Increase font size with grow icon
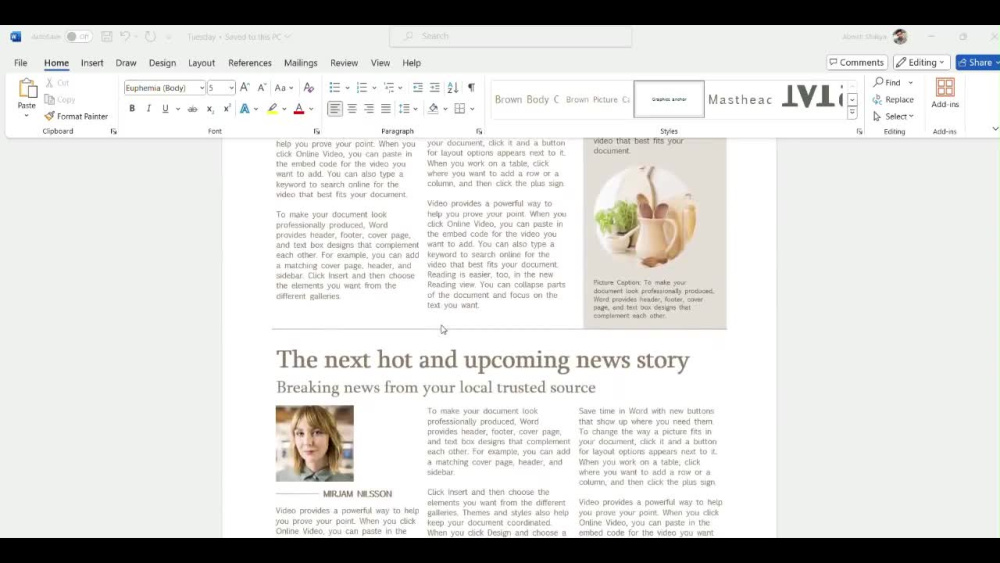Screen dimensions: 1000x563 coord(245,87)
